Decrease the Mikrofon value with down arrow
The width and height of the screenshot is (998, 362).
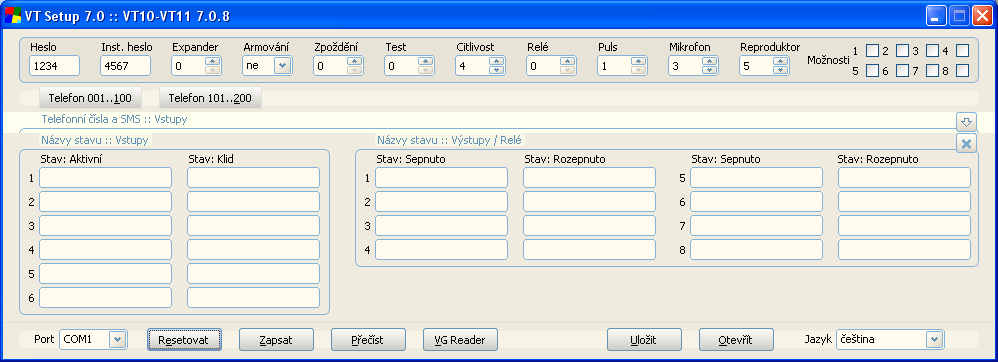coord(710,69)
